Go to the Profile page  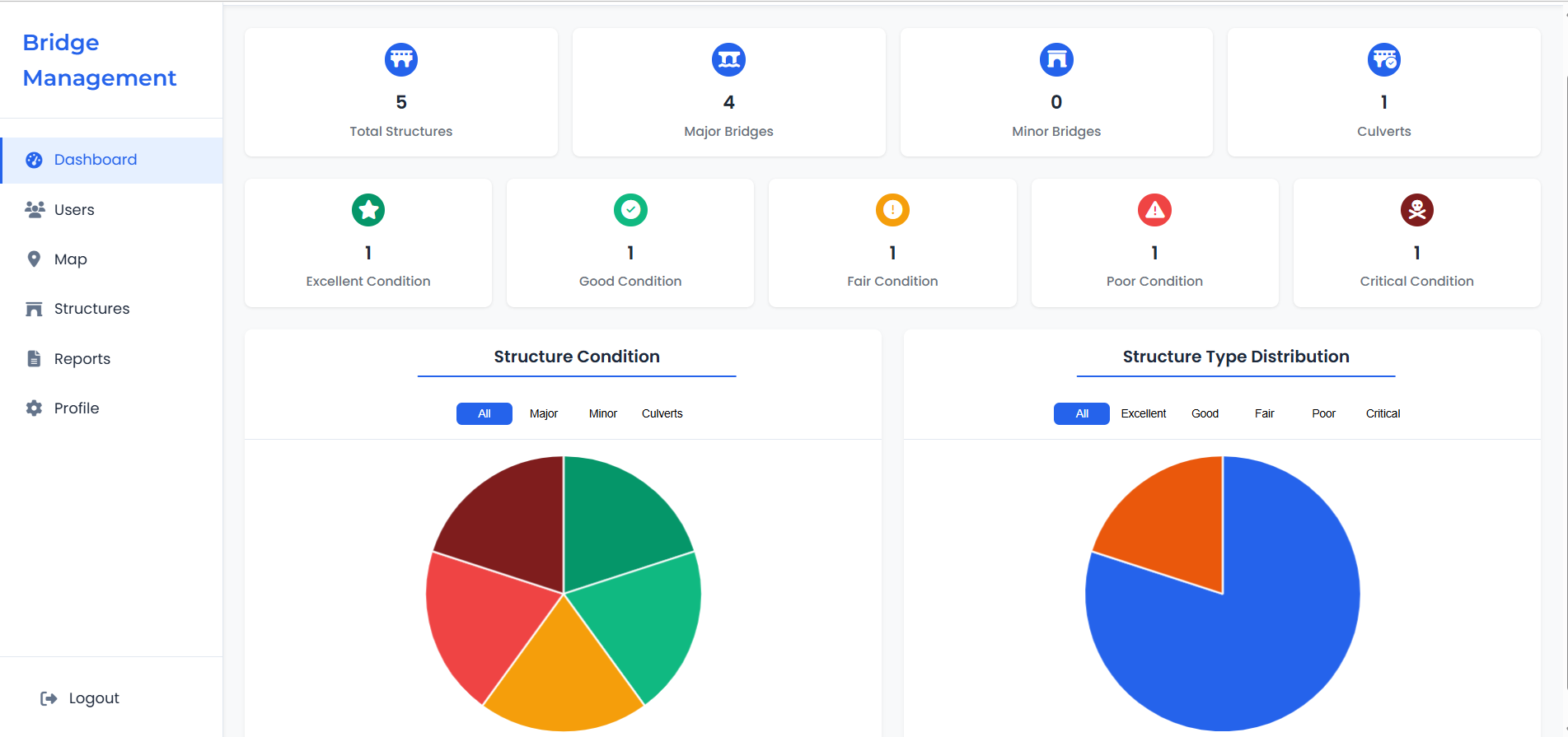[x=112, y=408]
